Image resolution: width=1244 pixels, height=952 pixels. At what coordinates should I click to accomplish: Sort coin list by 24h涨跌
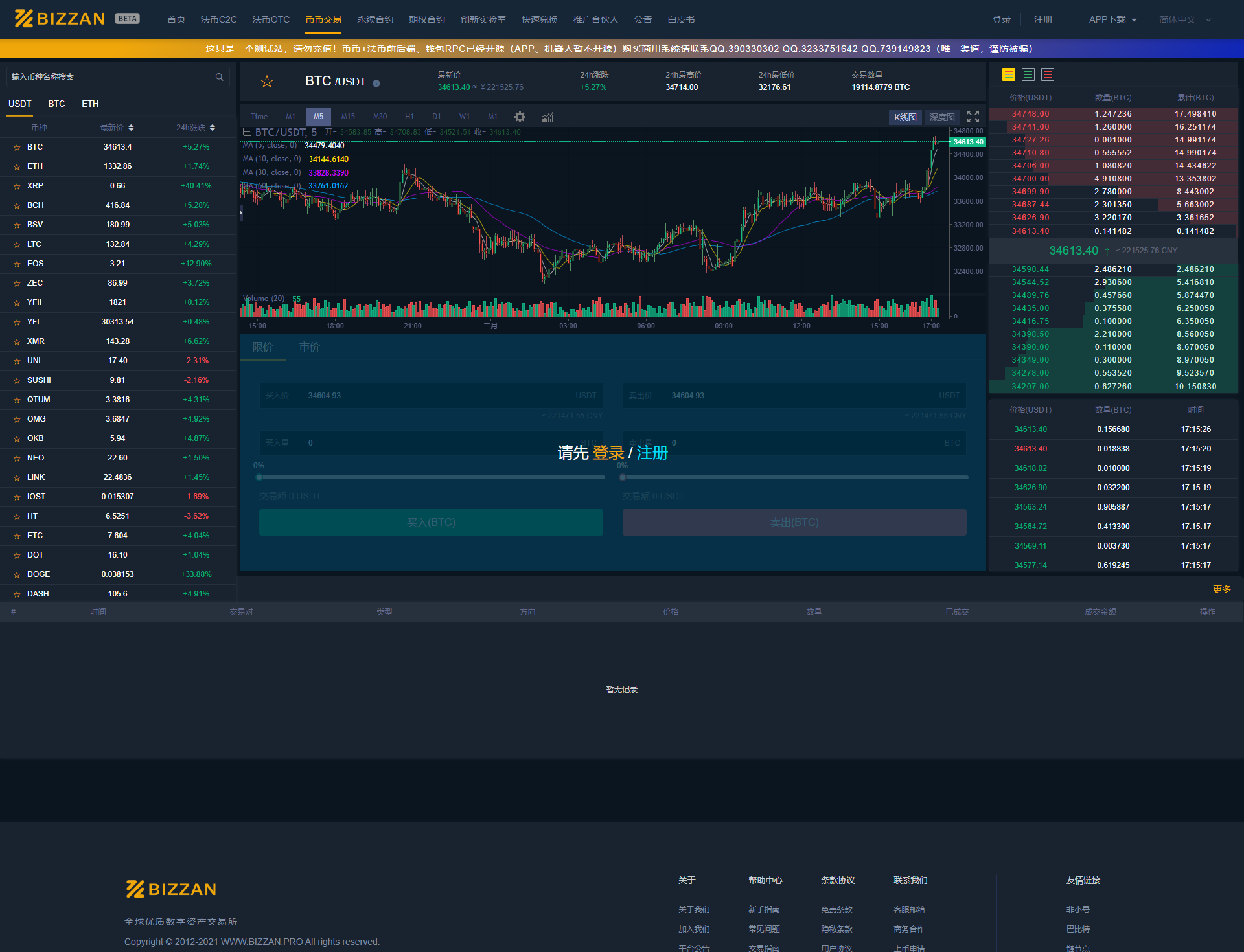click(196, 128)
